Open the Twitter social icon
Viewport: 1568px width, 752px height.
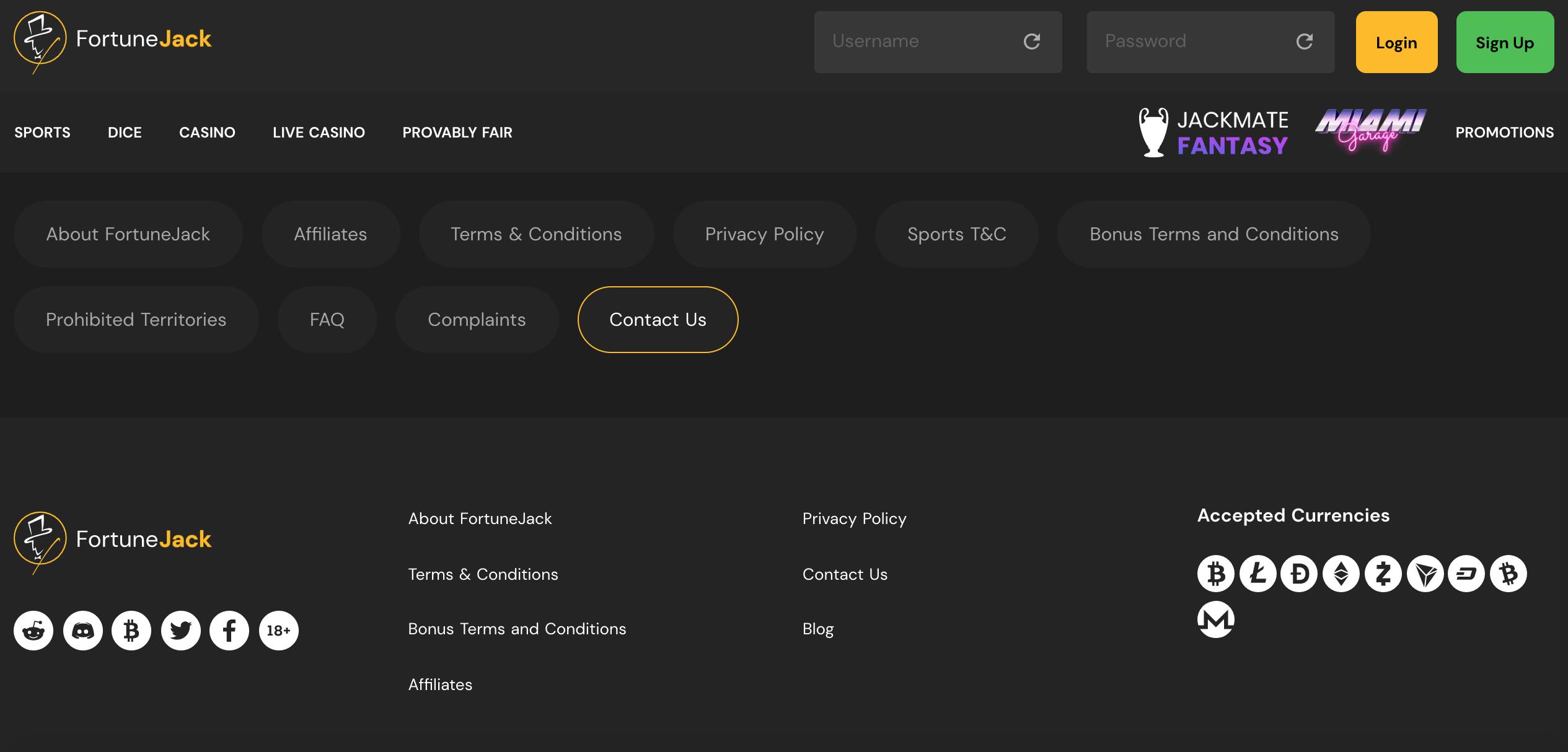click(181, 631)
